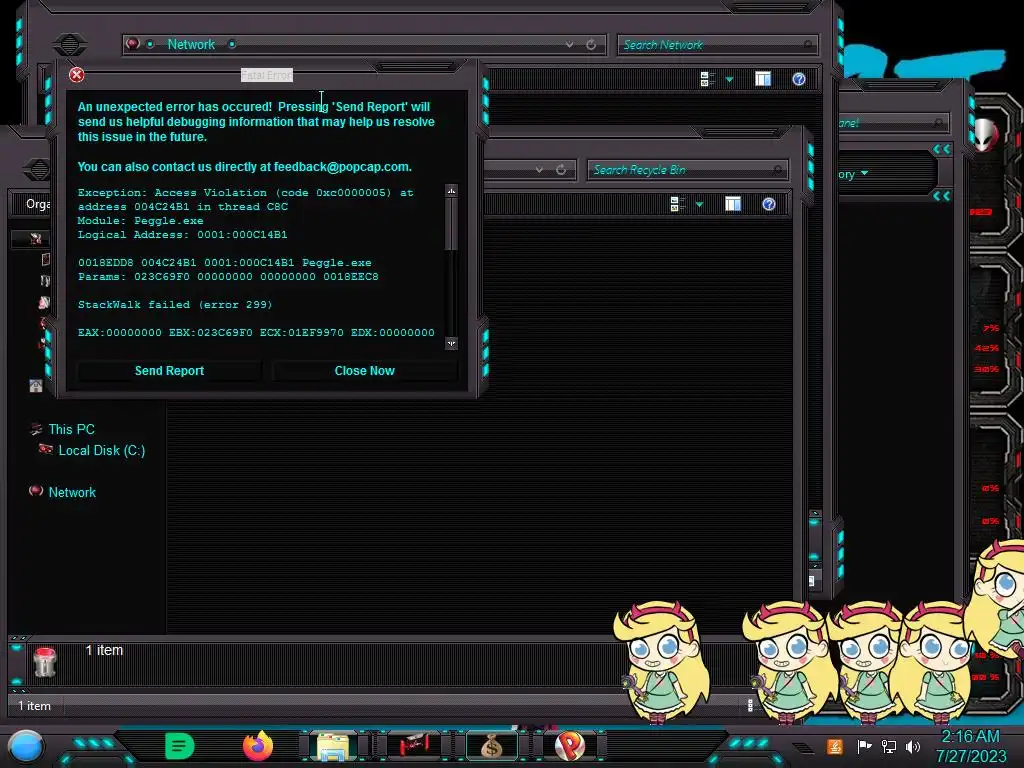The height and width of the screenshot is (768, 1024).
Task: Refresh the Network window address bar
Action: coord(591,44)
